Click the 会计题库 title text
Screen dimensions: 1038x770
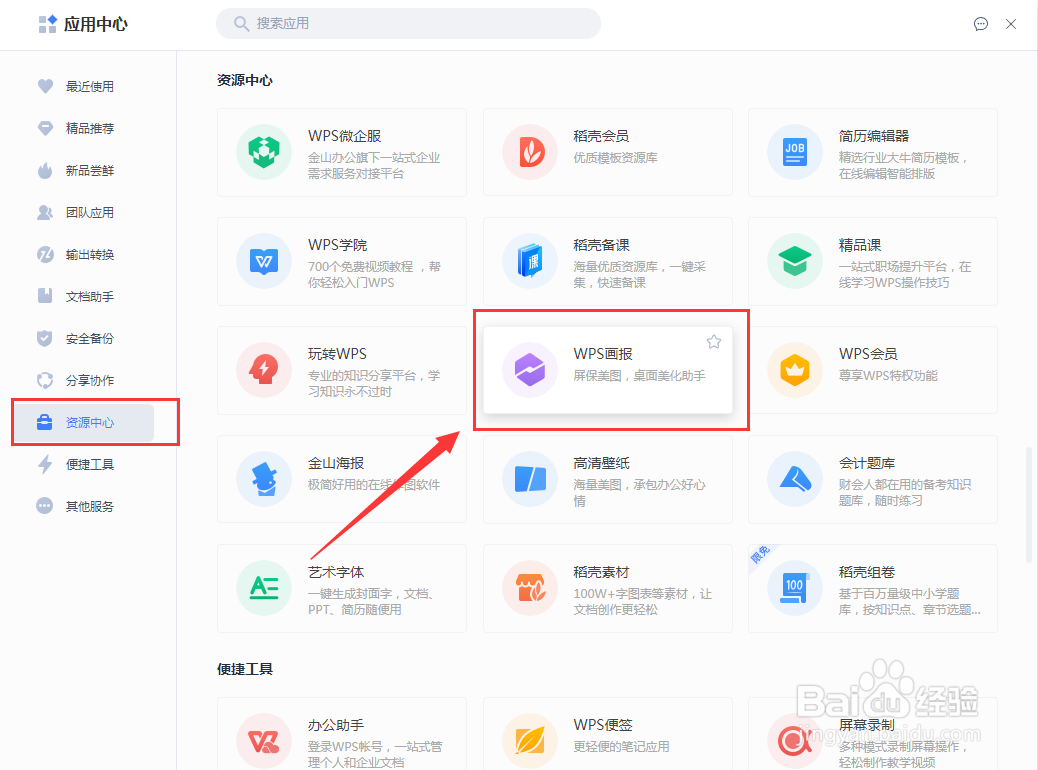pos(867,463)
